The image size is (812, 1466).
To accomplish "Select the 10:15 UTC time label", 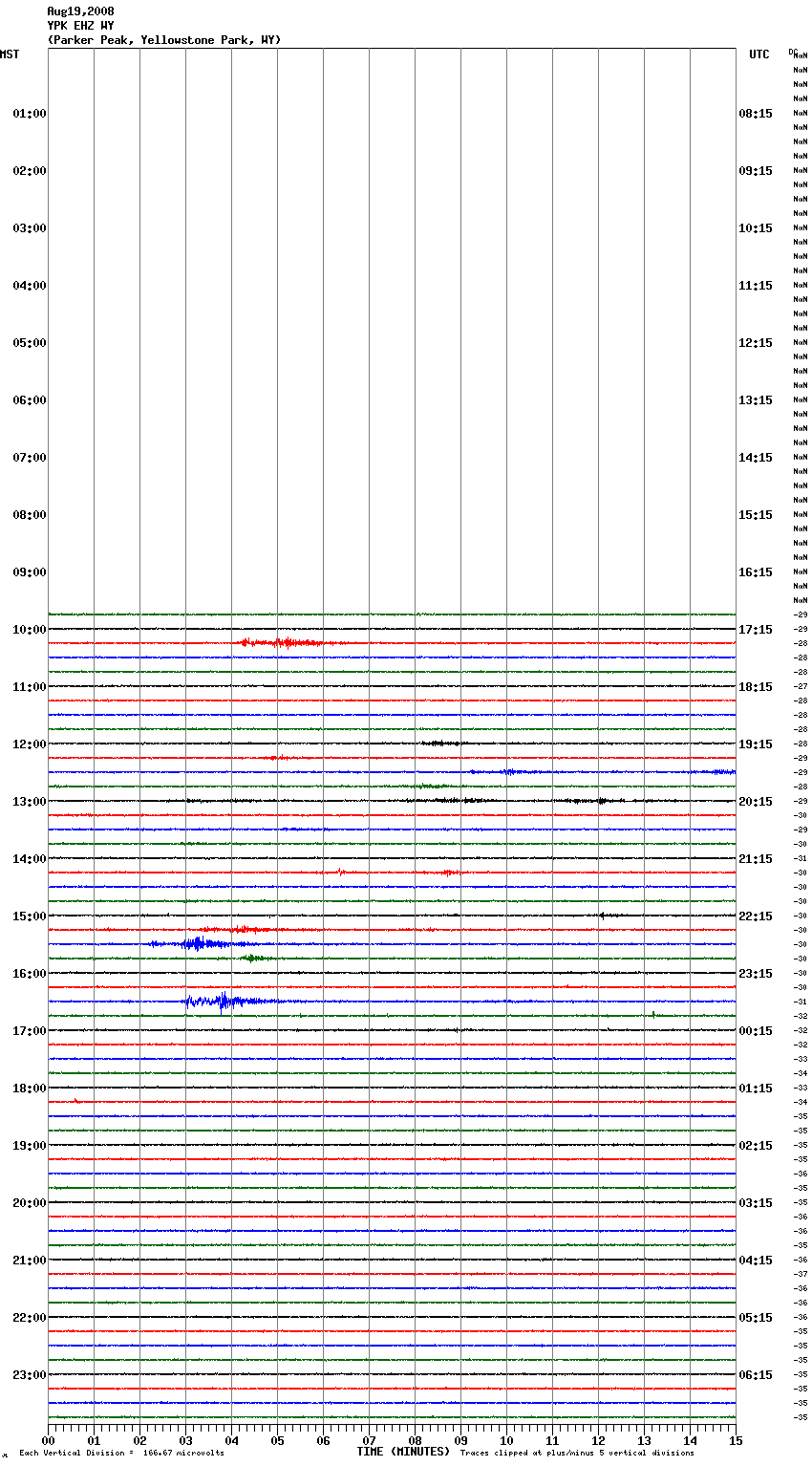I will tap(756, 228).
